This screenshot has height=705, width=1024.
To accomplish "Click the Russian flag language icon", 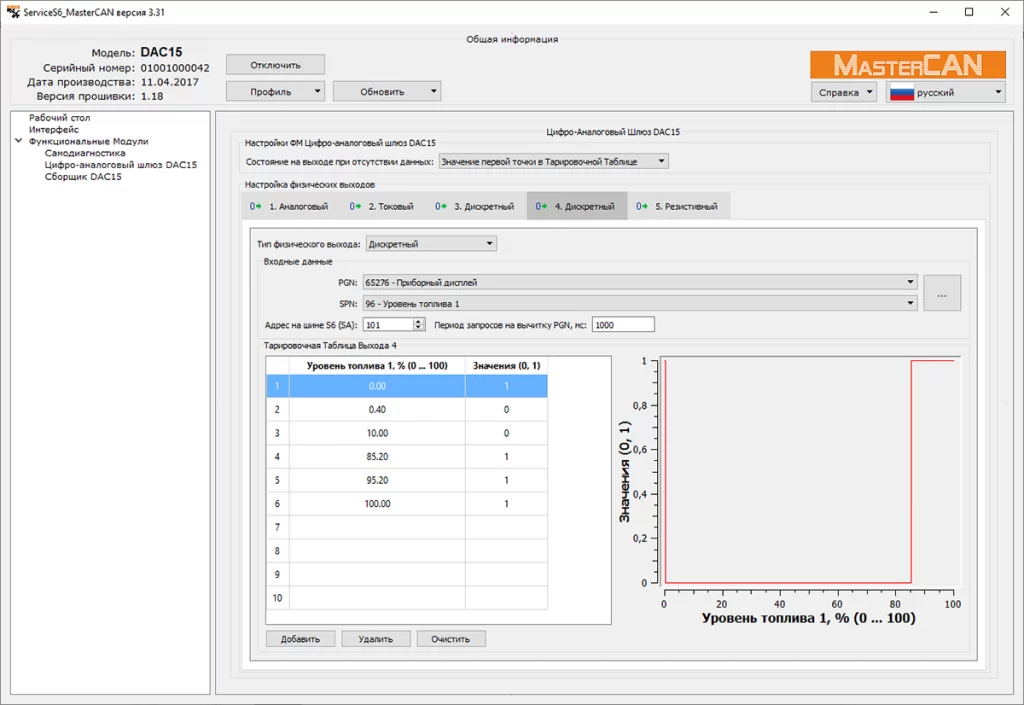I will tap(903, 92).
